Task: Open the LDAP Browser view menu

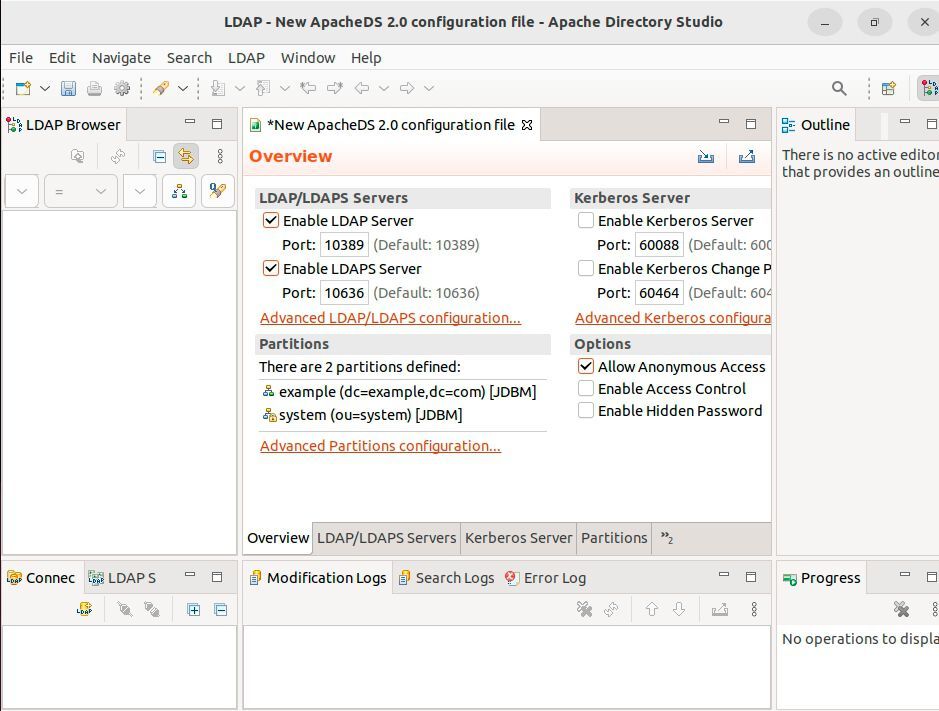Action: tap(218, 157)
